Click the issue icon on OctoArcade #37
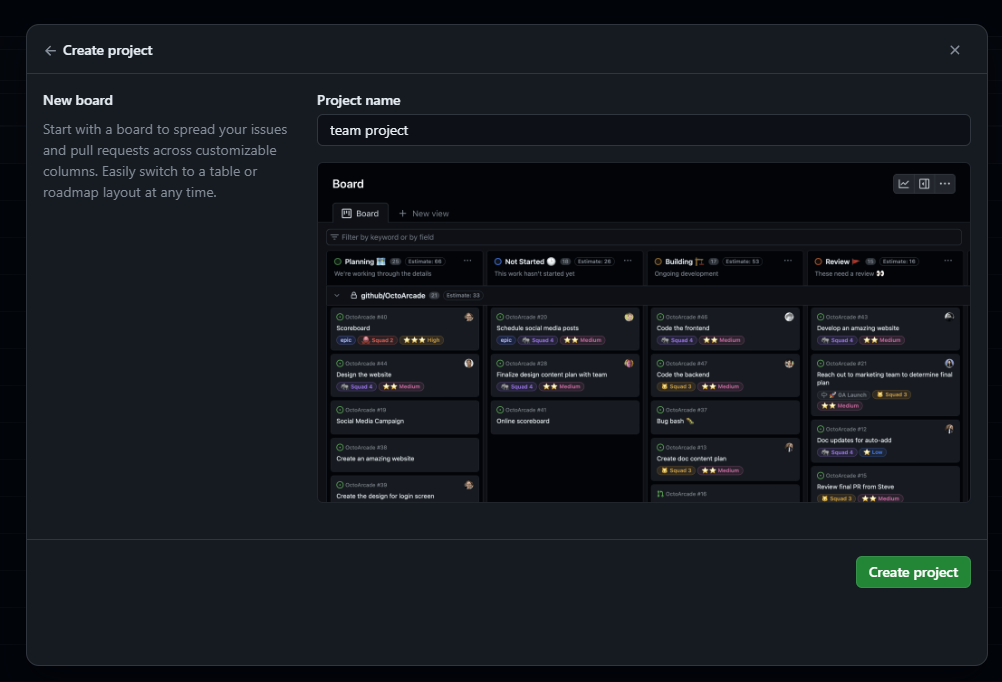 (660, 410)
